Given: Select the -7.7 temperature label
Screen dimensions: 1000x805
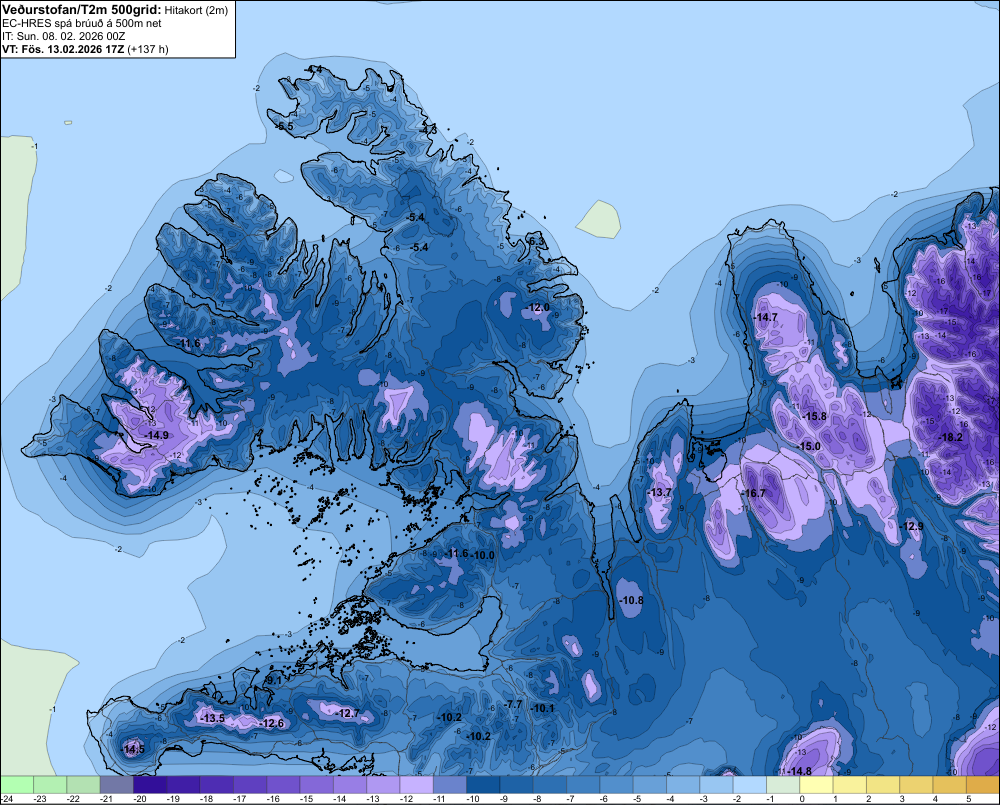Looking at the screenshot, I should pos(513,704).
